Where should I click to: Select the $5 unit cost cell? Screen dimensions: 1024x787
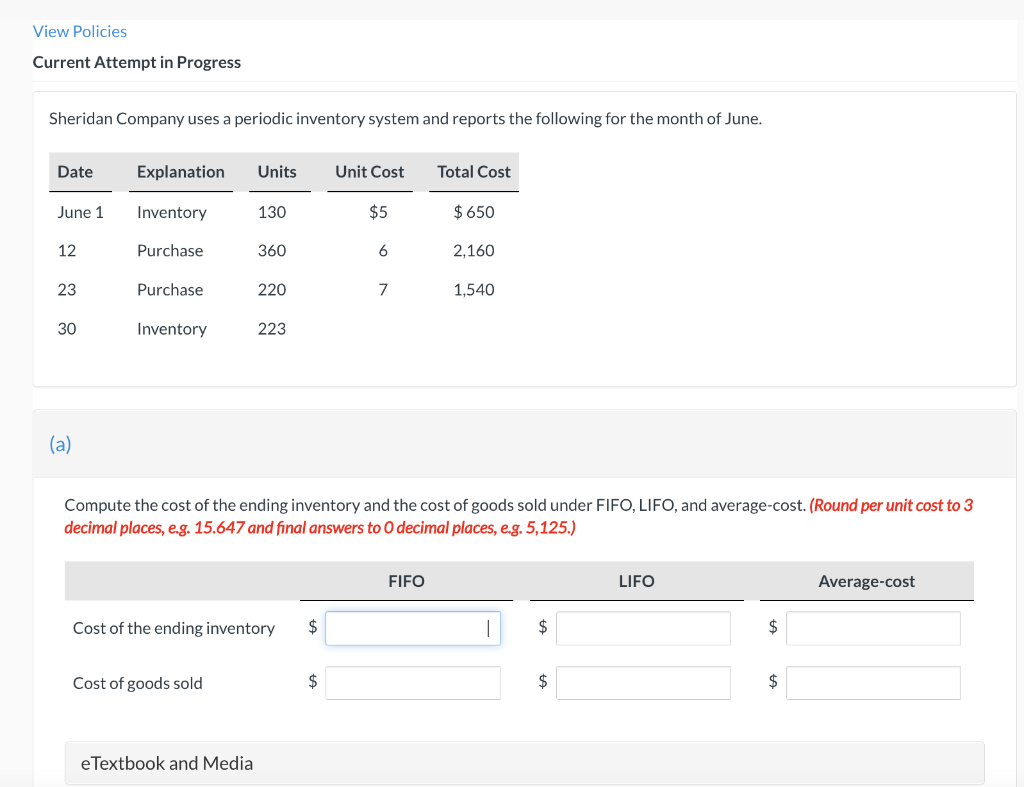pos(378,212)
